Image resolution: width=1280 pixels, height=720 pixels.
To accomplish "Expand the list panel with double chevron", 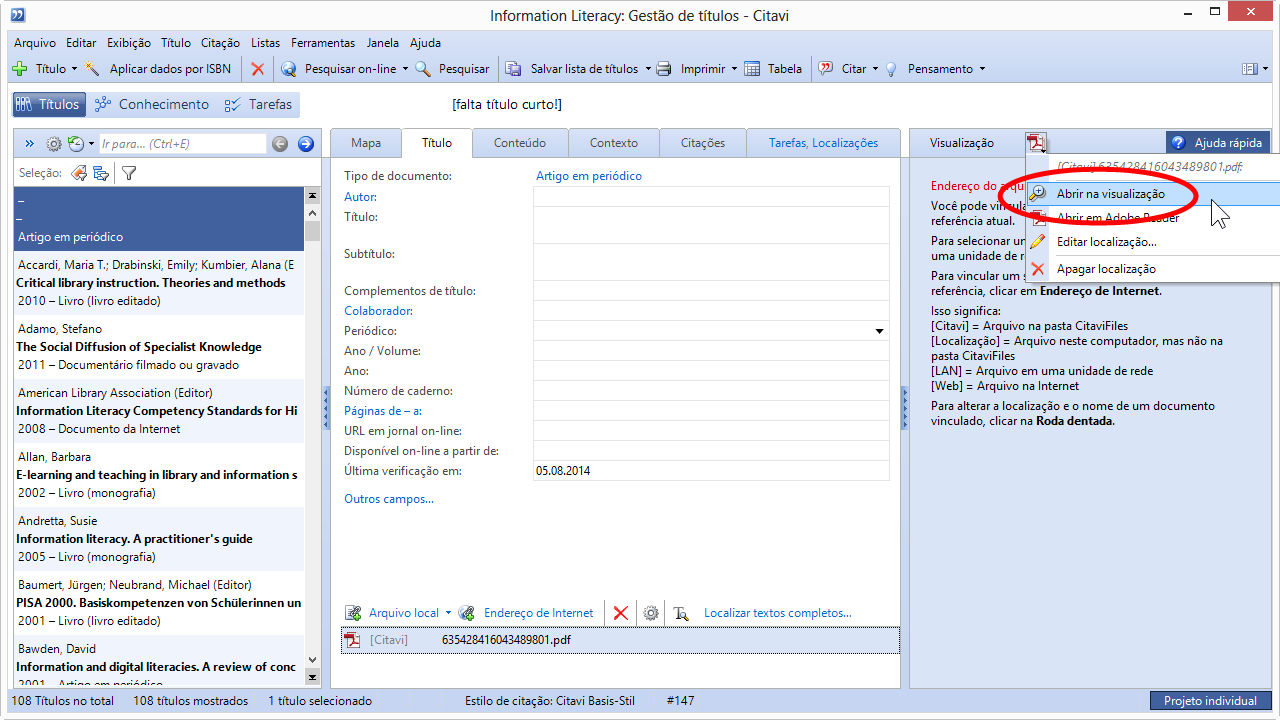I will (29, 144).
